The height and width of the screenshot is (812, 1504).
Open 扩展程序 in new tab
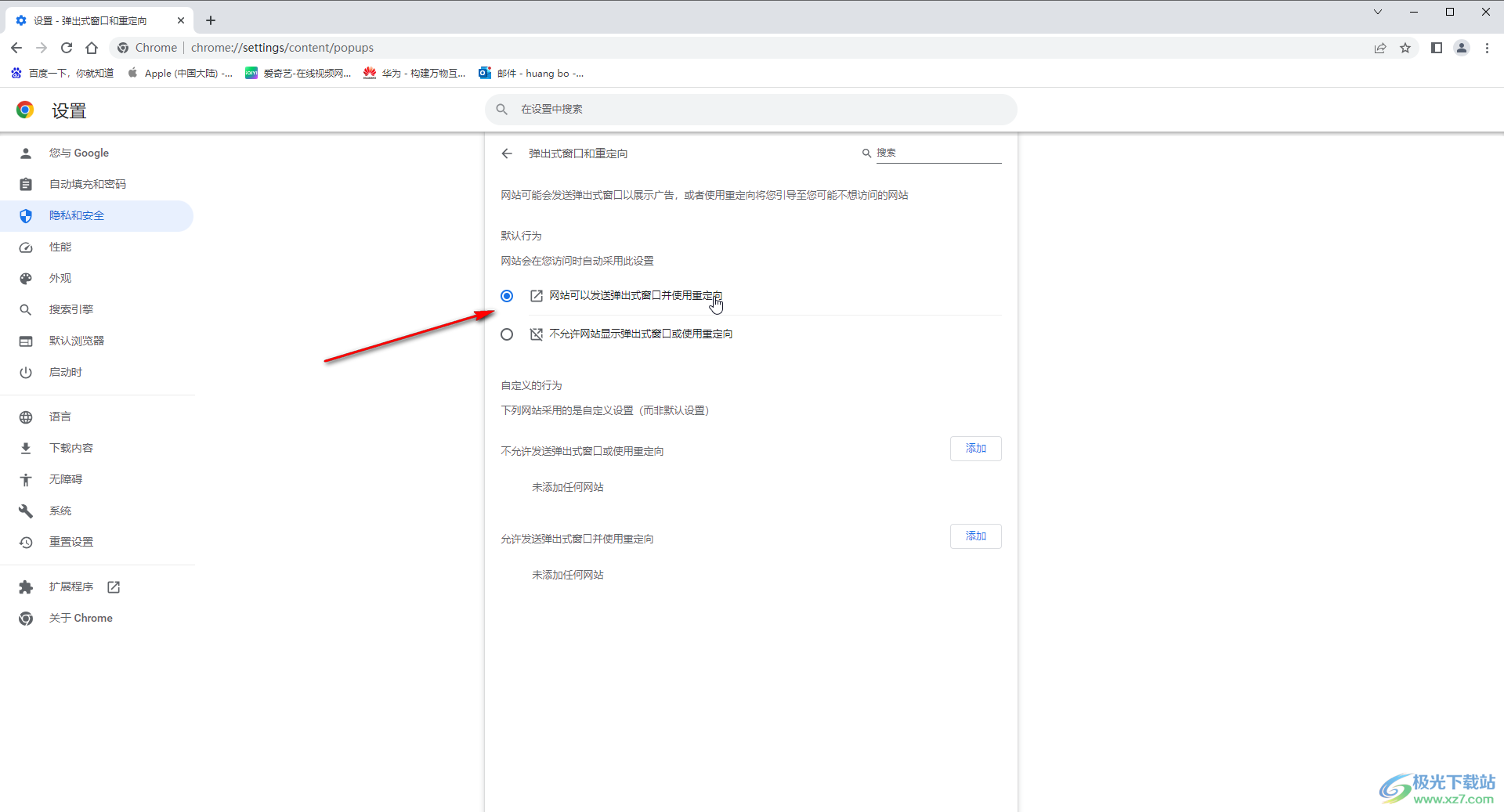tap(97, 586)
